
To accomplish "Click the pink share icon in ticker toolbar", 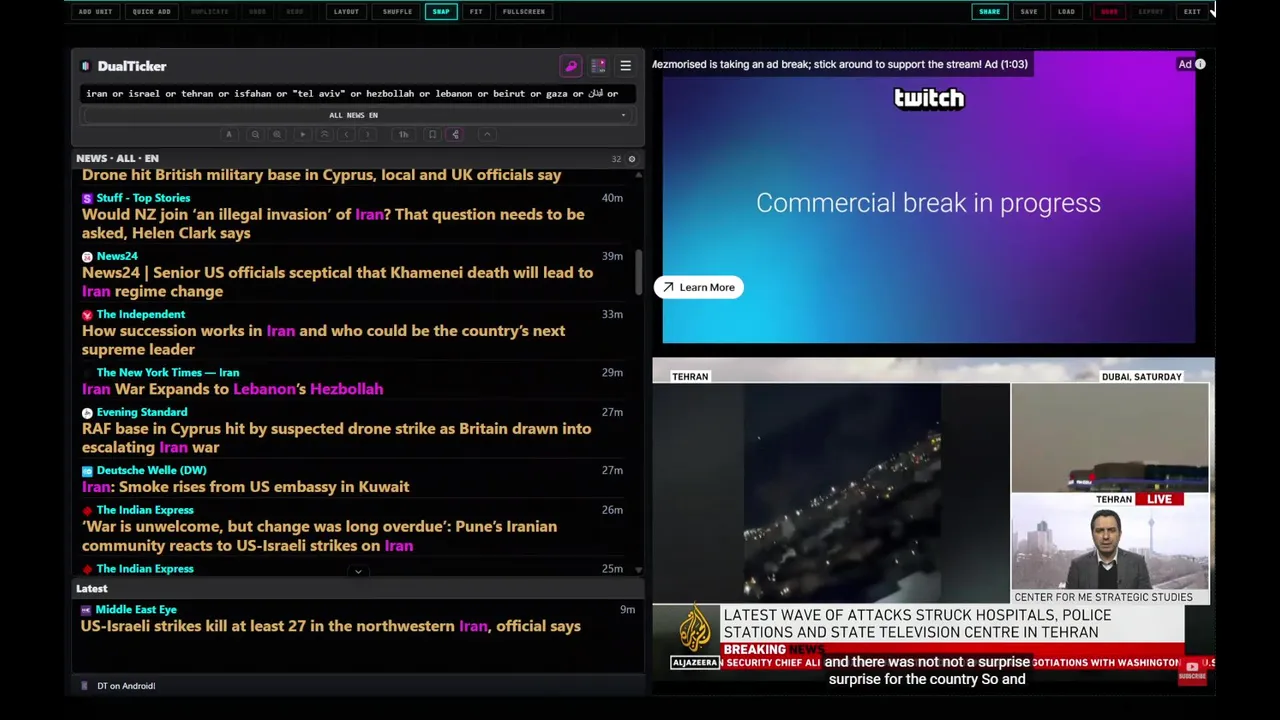I will point(455,134).
